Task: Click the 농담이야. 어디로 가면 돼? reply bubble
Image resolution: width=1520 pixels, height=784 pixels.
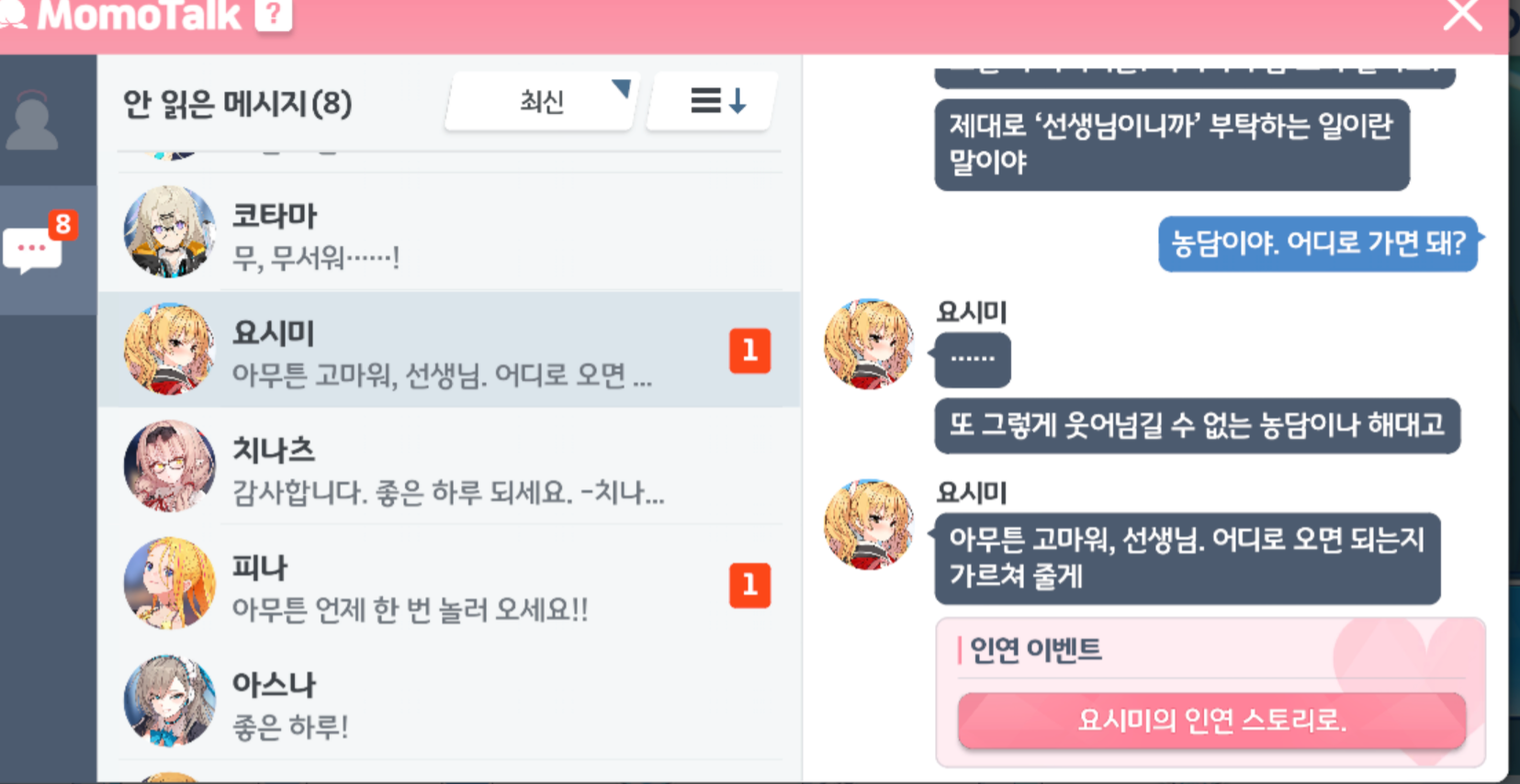Action: coord(1318,243)
